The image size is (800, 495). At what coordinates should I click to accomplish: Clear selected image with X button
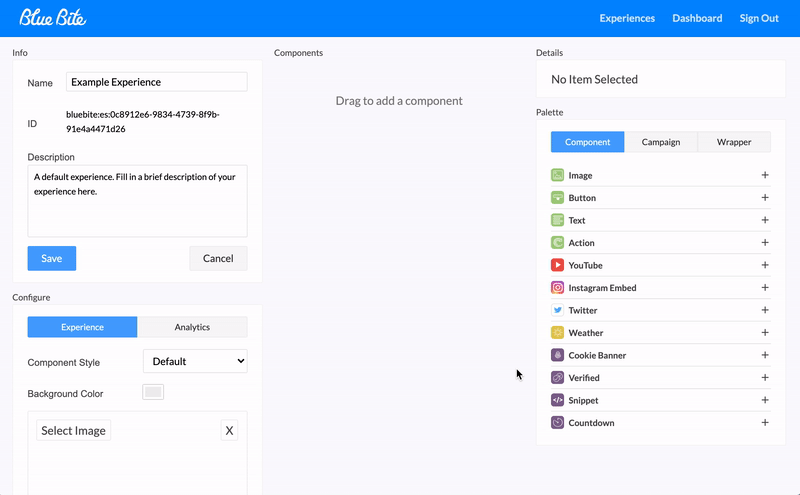[229, 431]
